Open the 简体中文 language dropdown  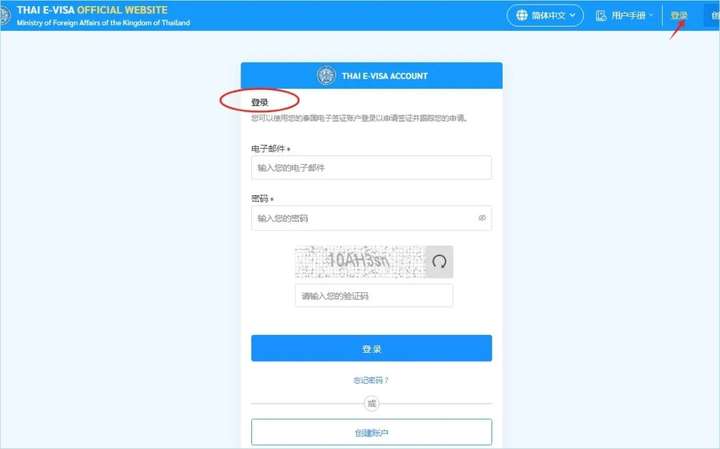point(545,16)
